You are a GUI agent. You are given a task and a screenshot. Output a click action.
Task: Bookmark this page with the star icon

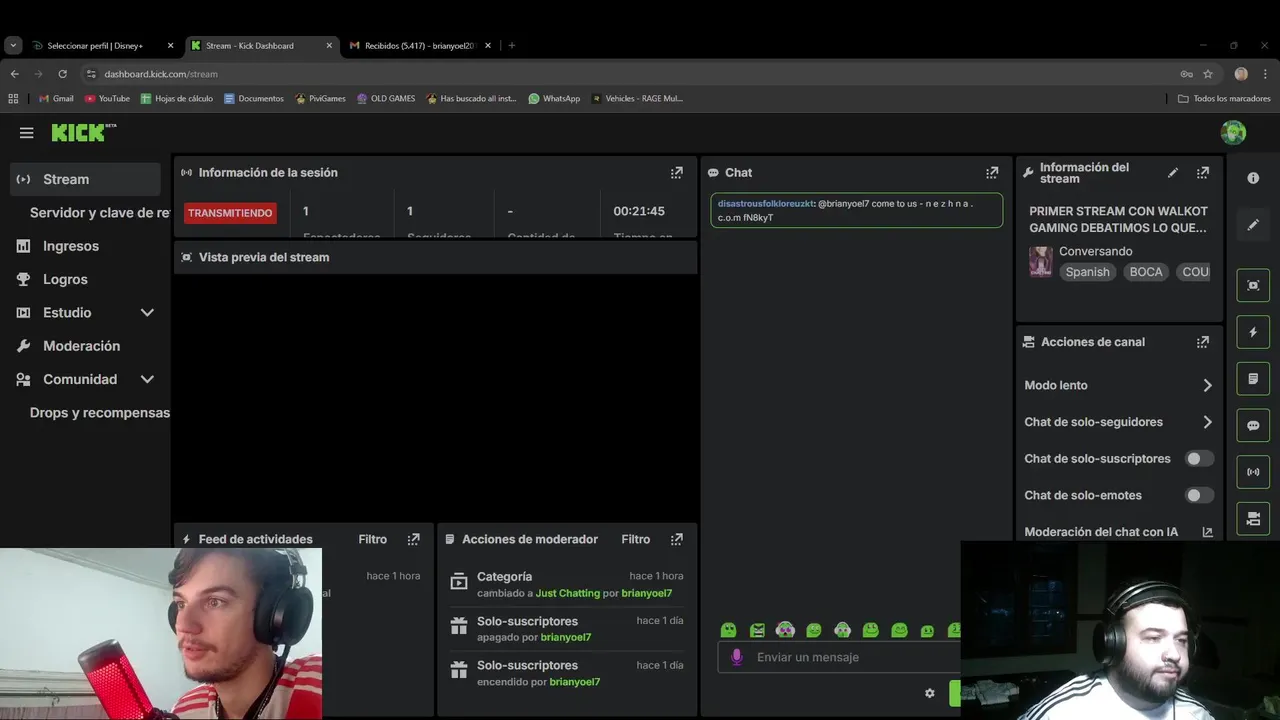pyautogui.click(x=1208, y=74)
